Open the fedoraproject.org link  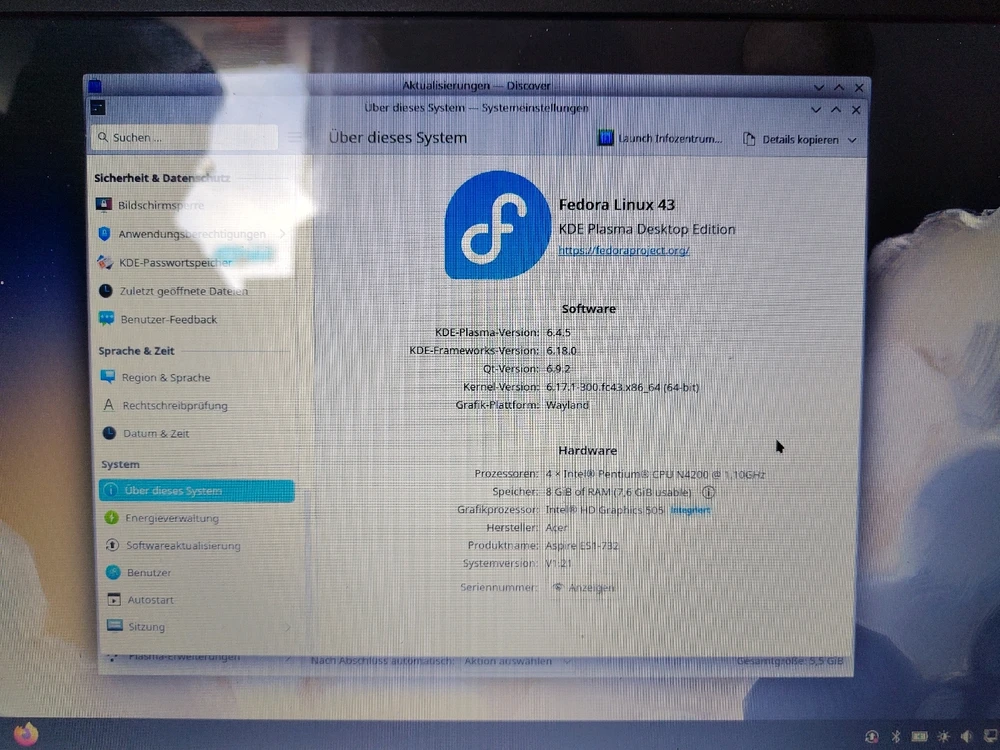(623, 250)
